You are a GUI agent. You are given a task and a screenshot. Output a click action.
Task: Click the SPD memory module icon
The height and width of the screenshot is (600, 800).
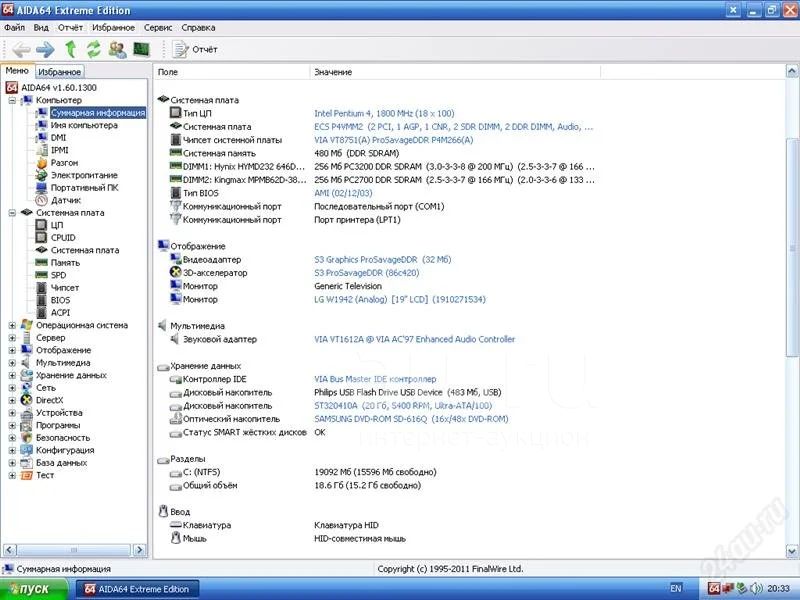pyautogui.click(x=42, y=275)
